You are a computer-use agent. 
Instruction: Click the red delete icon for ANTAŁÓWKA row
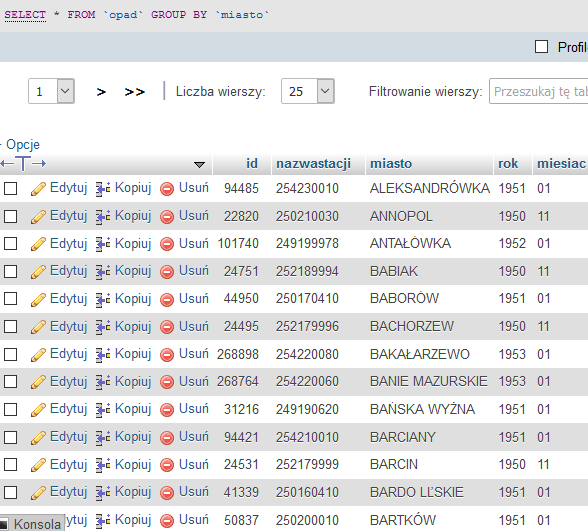[x=167, y=244]
